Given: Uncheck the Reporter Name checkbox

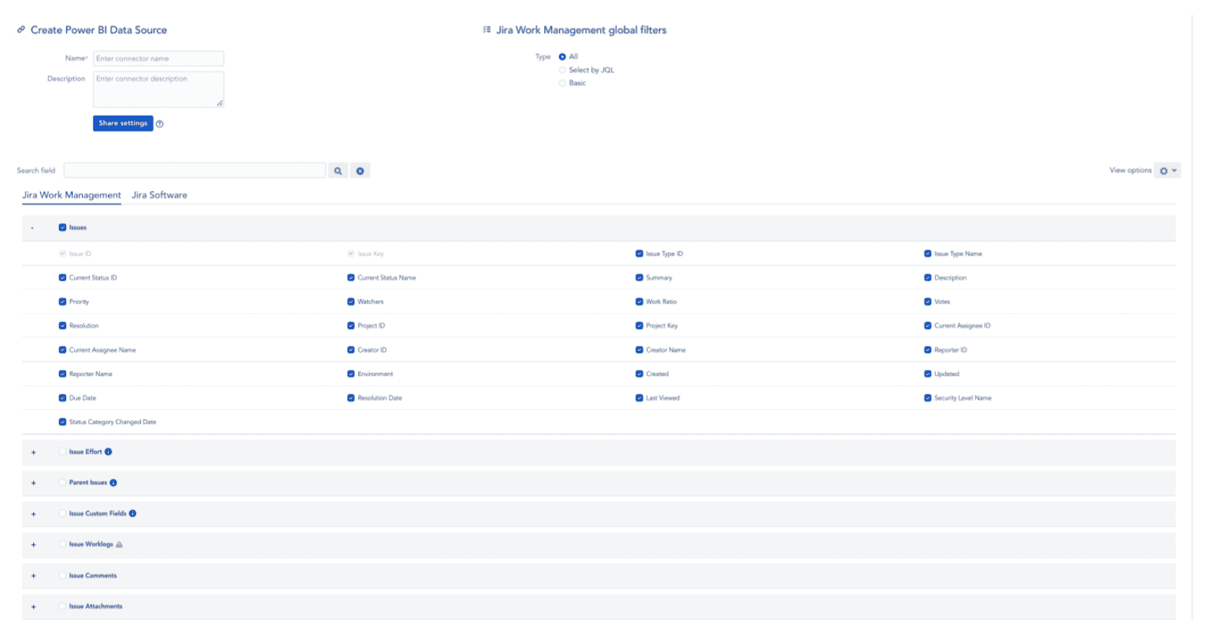Looking at the screenshot, I should (63, 374).
